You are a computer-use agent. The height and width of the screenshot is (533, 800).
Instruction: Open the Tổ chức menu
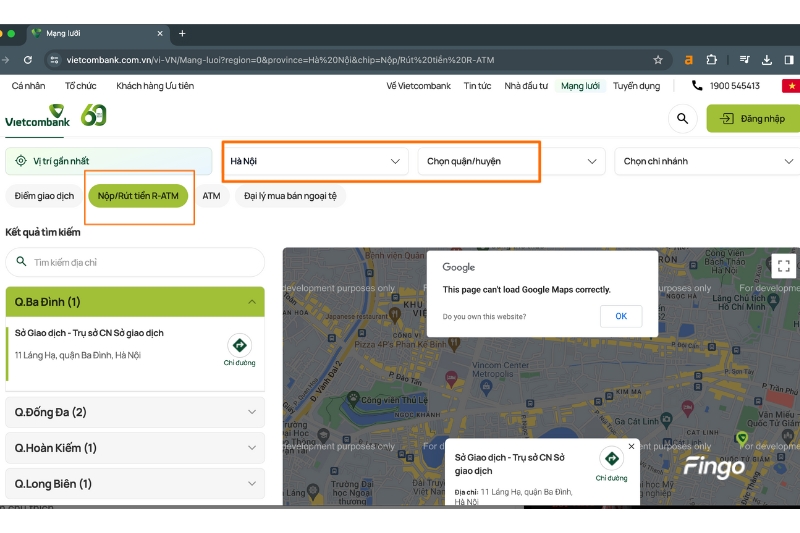click(81, 86)
